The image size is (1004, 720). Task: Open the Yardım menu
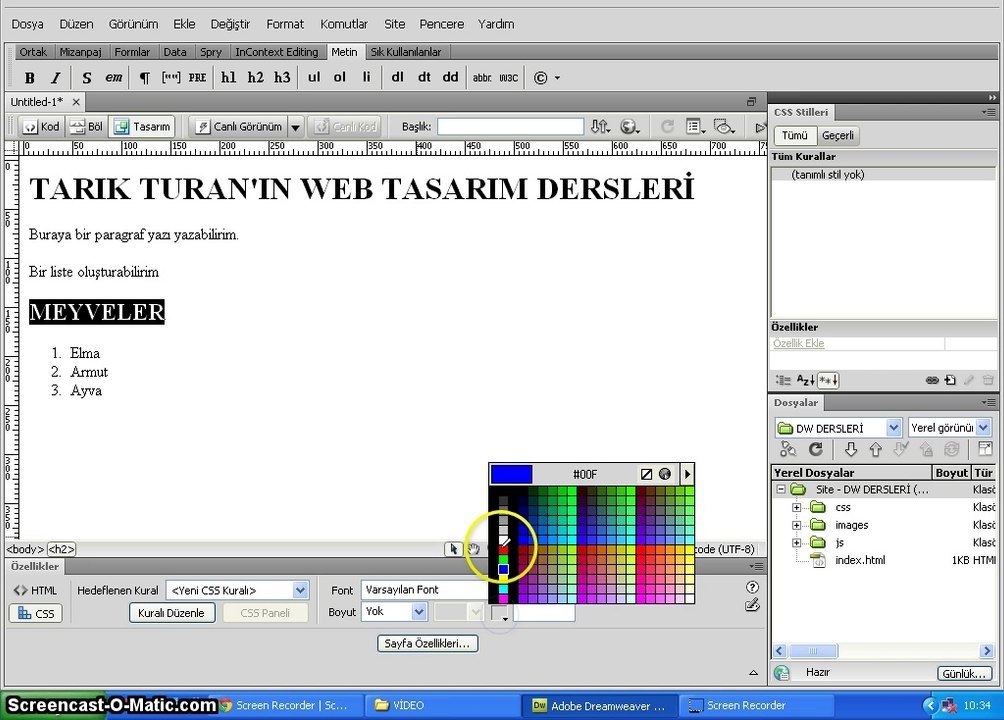pyautogui.click(x=496, y=24)
